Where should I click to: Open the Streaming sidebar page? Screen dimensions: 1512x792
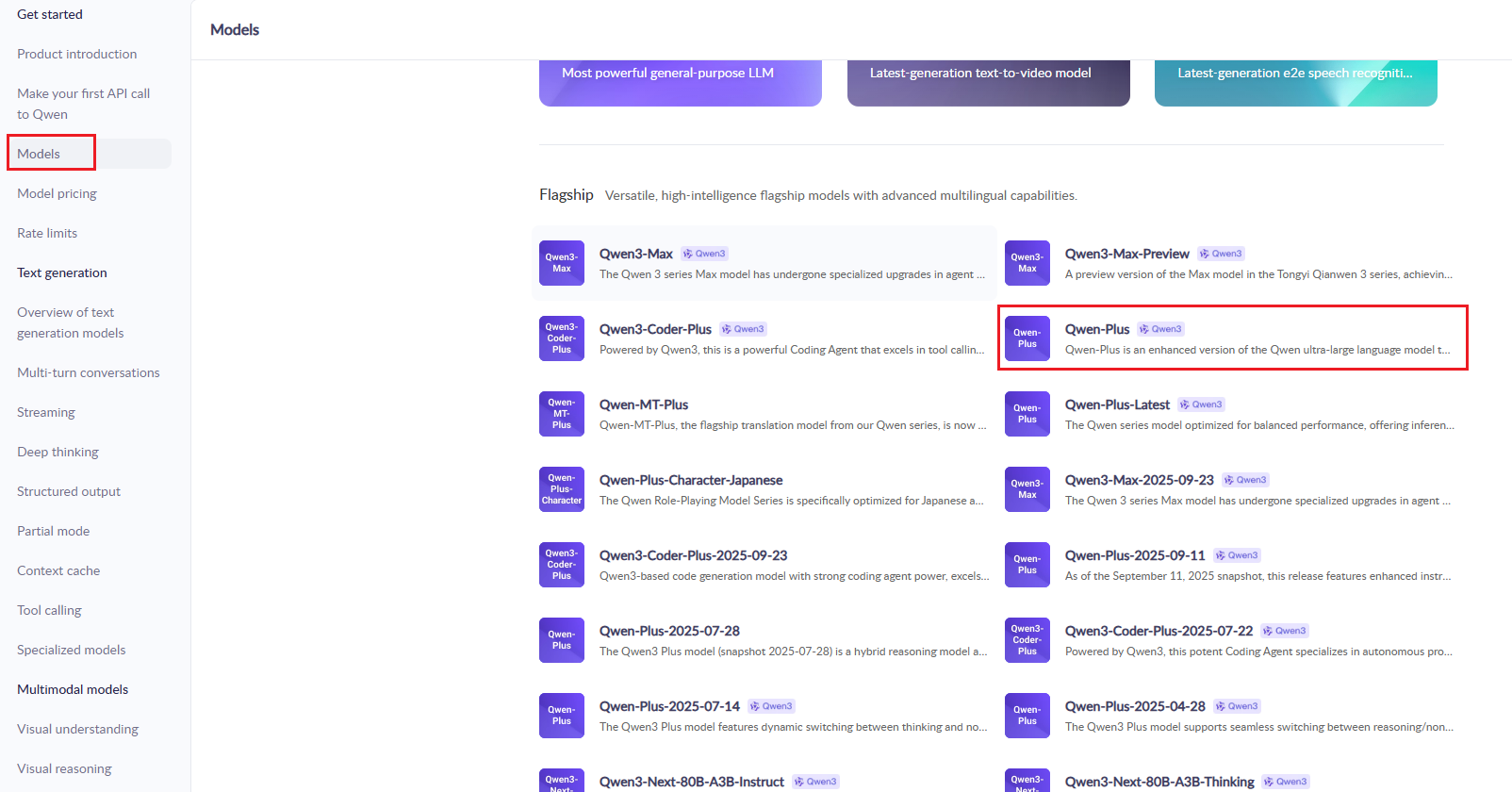coord(46,412)
